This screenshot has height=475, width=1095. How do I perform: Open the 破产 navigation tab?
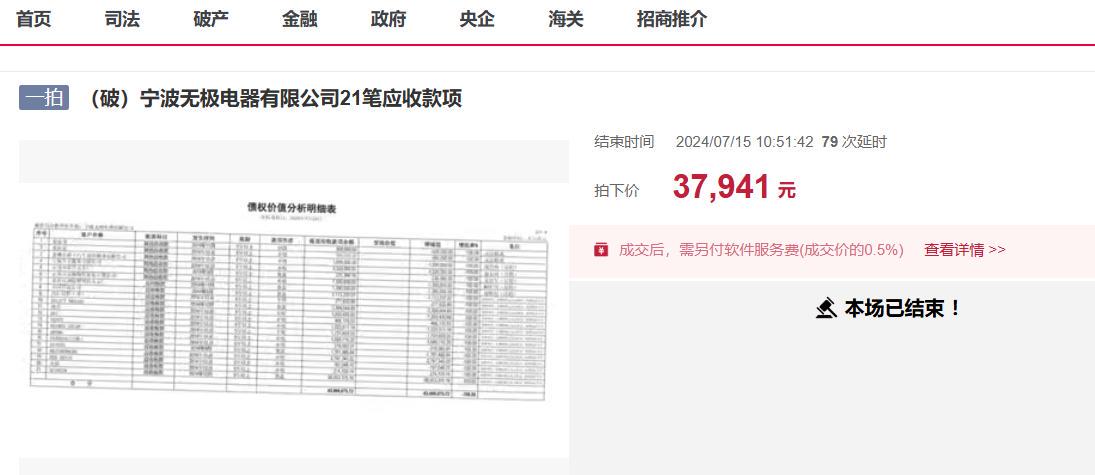tap(211, 20)
